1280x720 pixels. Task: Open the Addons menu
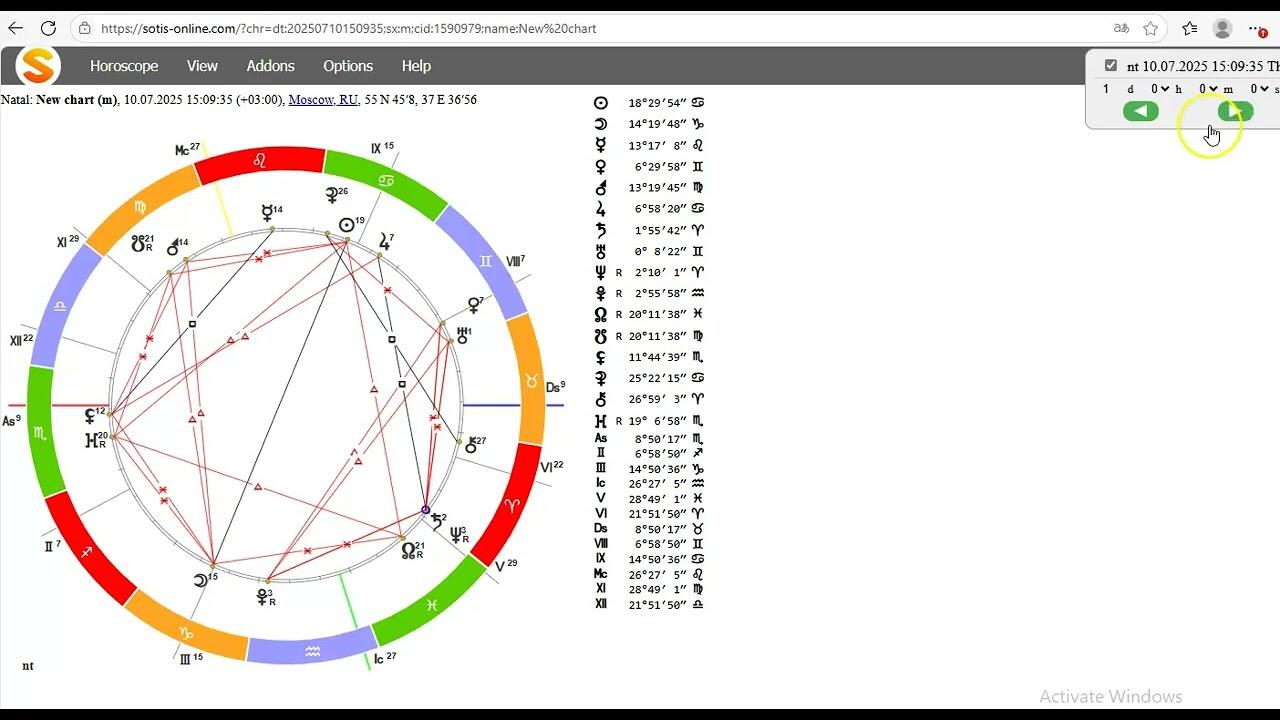pos(270,66)
